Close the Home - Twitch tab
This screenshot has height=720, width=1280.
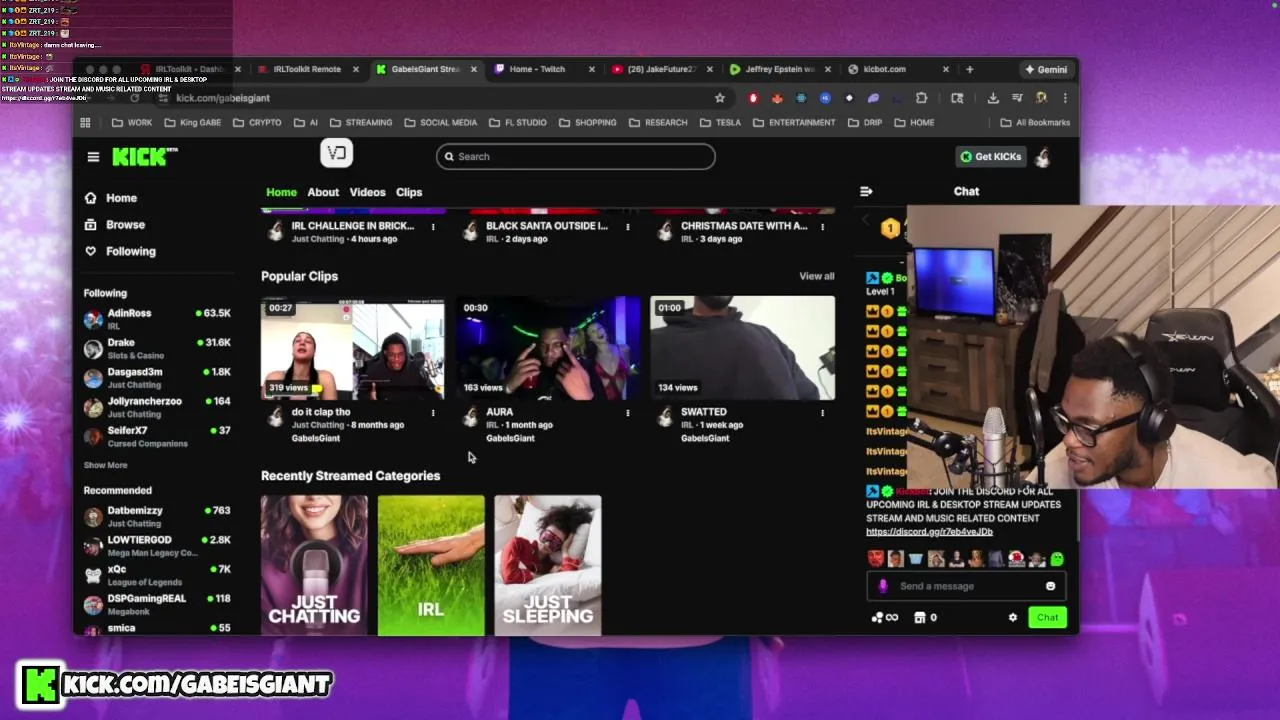[591, 69]
